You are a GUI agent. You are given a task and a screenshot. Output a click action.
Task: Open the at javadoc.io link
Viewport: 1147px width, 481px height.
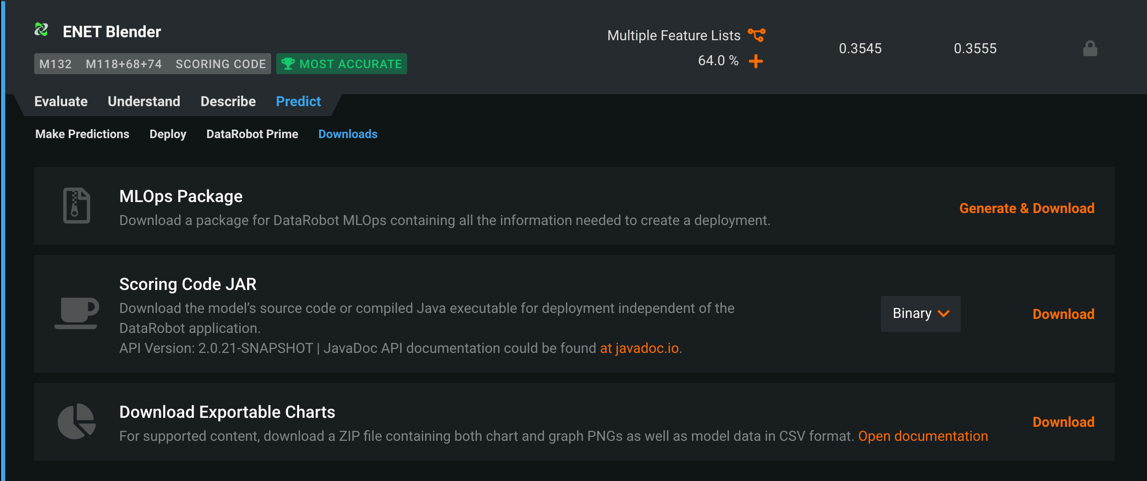point(640,349)
